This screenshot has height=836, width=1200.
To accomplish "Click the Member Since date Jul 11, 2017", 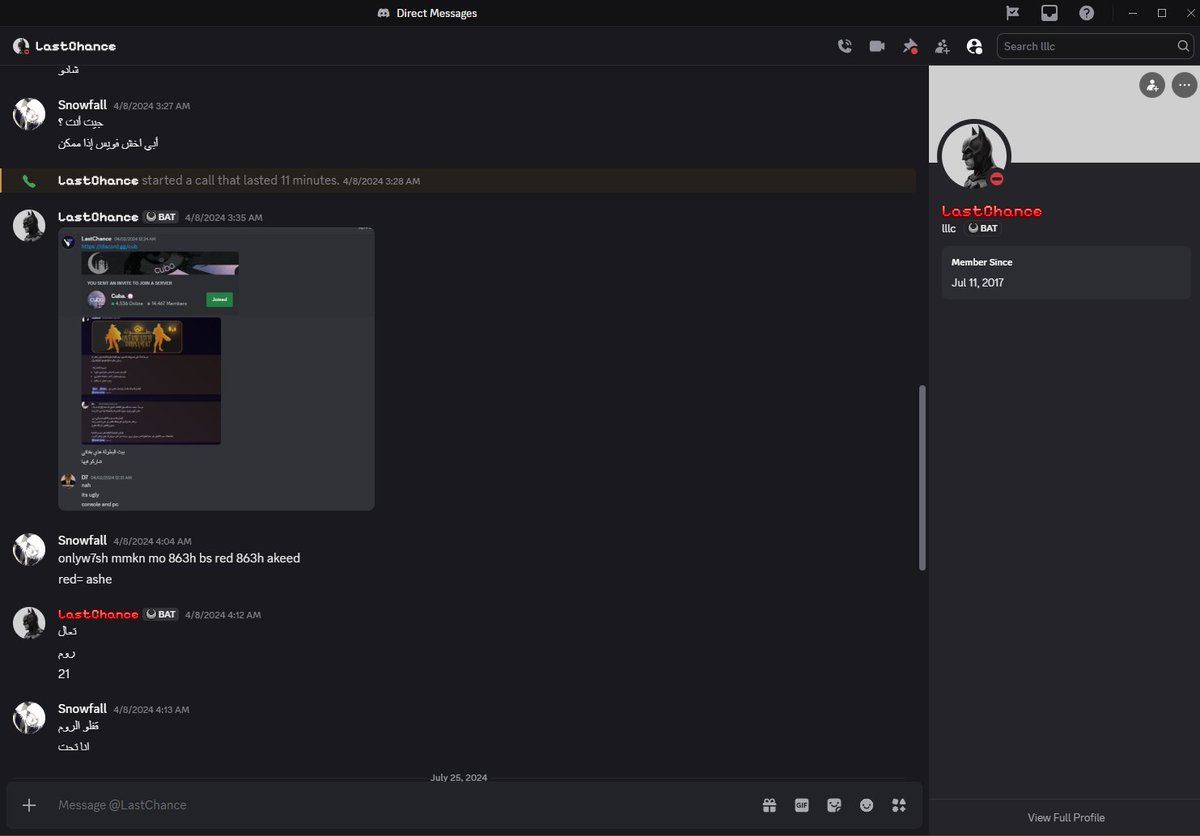I will tap(978, 283).
